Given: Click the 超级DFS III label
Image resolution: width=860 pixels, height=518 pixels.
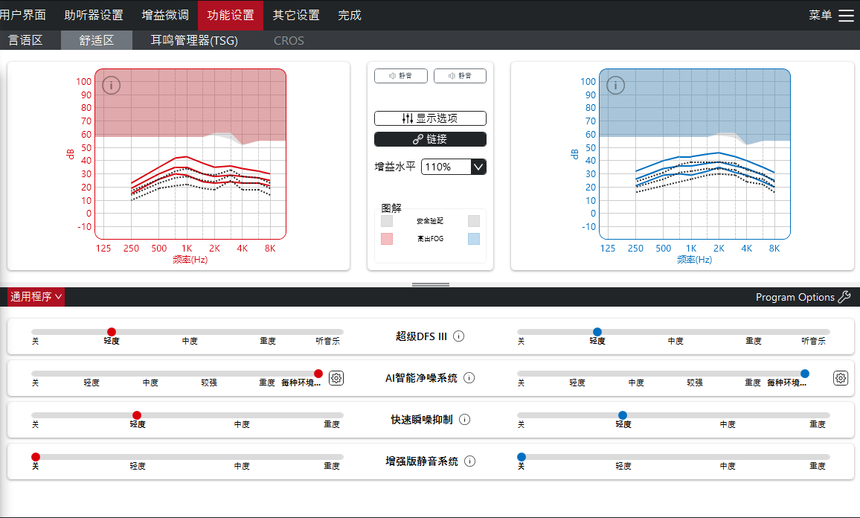Looking at the screenshot, I should pos(421,336).
